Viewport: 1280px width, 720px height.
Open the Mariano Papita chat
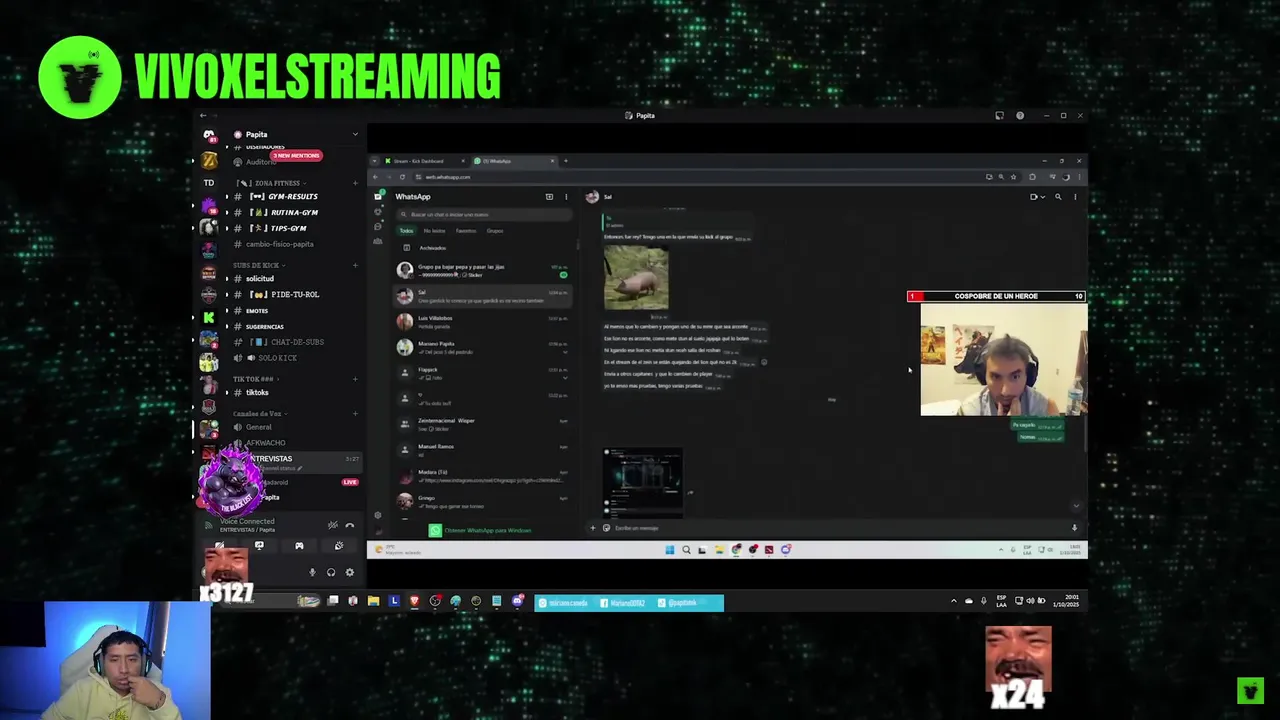coord(484,347)
